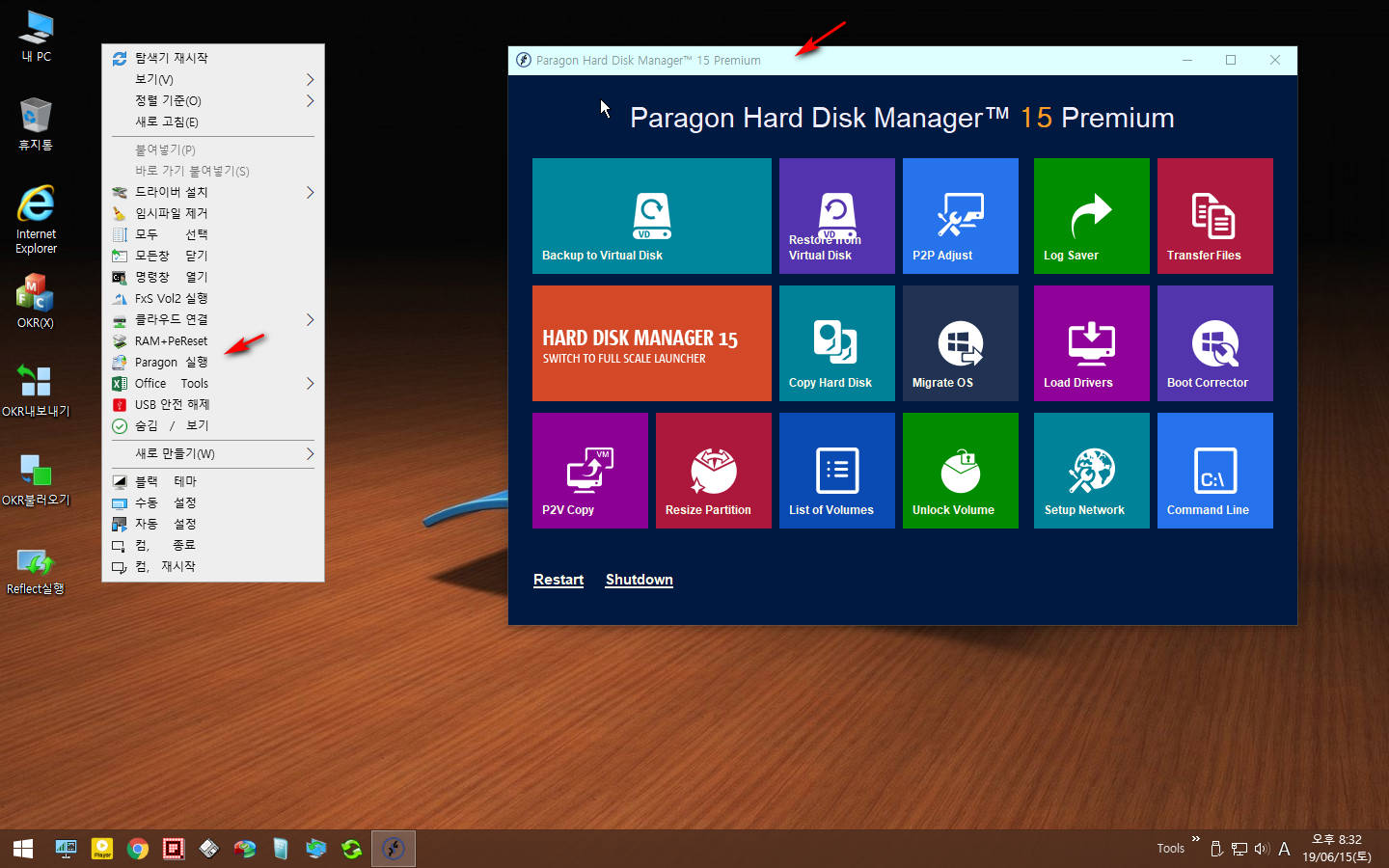Select 블랙 테마 menu entry

click(x=213, y=481)
